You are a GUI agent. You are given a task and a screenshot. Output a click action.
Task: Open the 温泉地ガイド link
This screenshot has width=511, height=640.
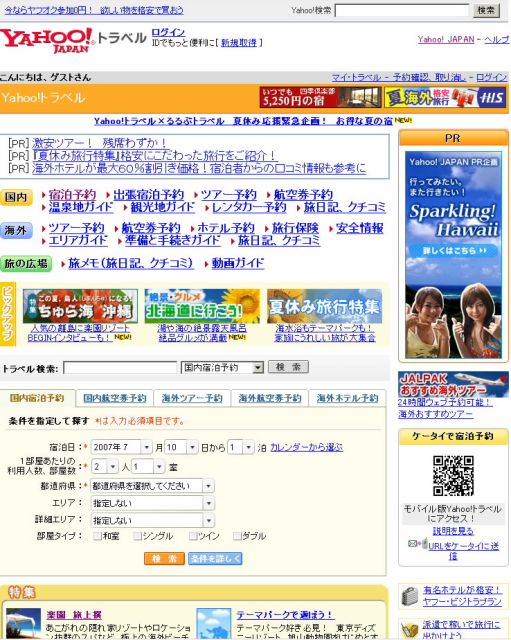click(x=81, y=207)
